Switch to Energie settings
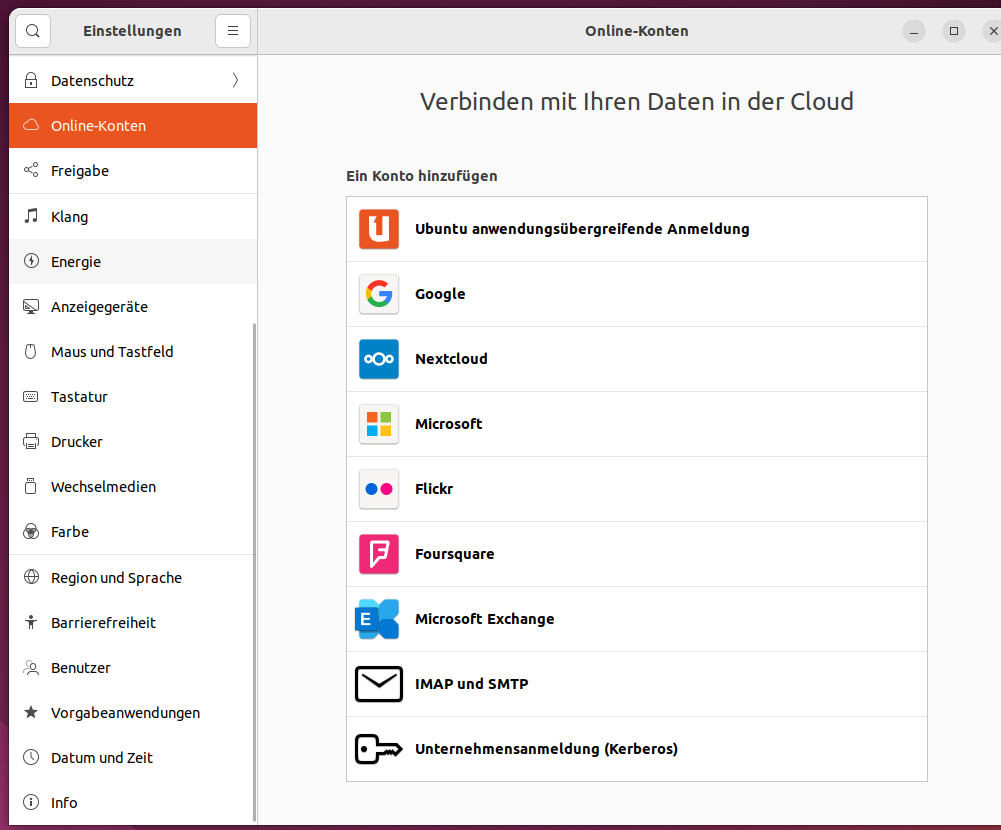This screenshot has height=830, width=1001. (133, 261)
